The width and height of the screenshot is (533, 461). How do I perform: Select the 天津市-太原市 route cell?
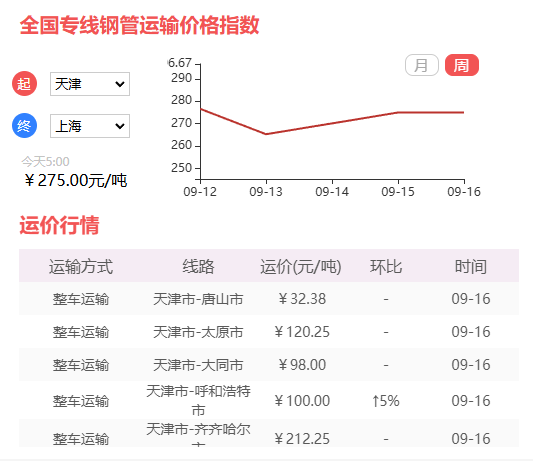(198, 332)
